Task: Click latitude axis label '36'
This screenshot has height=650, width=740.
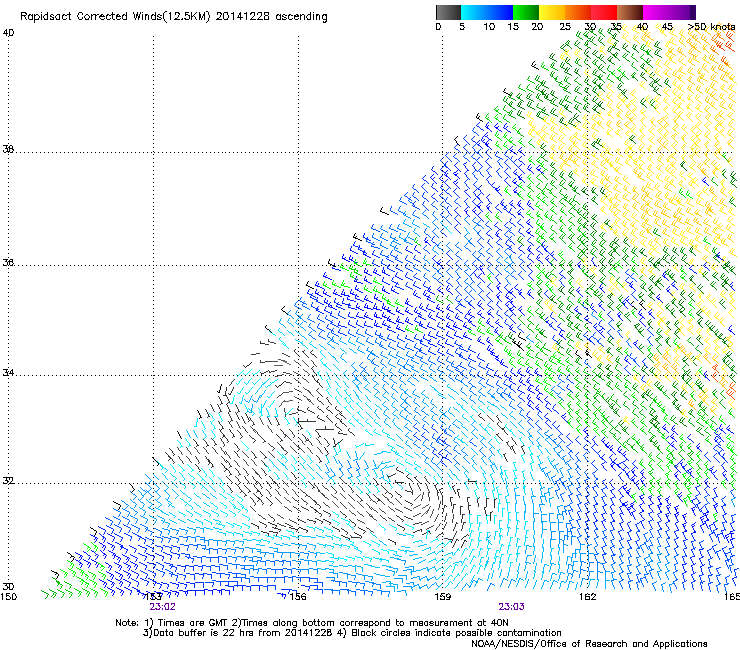Action: [x=8, y=262]
